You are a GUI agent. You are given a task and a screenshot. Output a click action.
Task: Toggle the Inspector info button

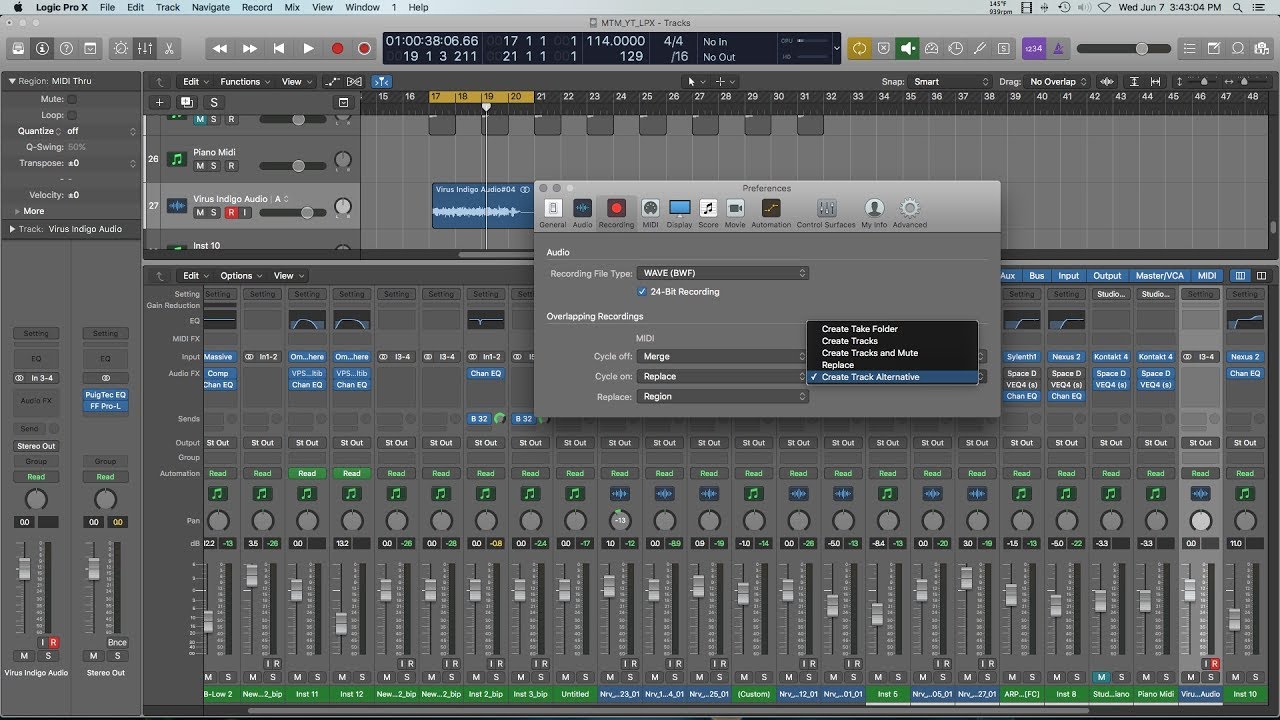tap(42, 48)
